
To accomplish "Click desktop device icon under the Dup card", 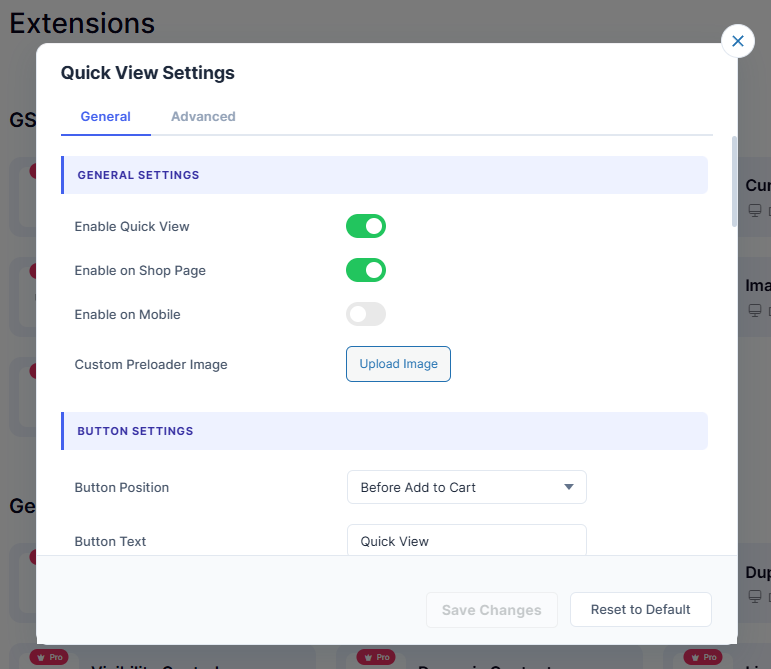I will click(755, 596).
